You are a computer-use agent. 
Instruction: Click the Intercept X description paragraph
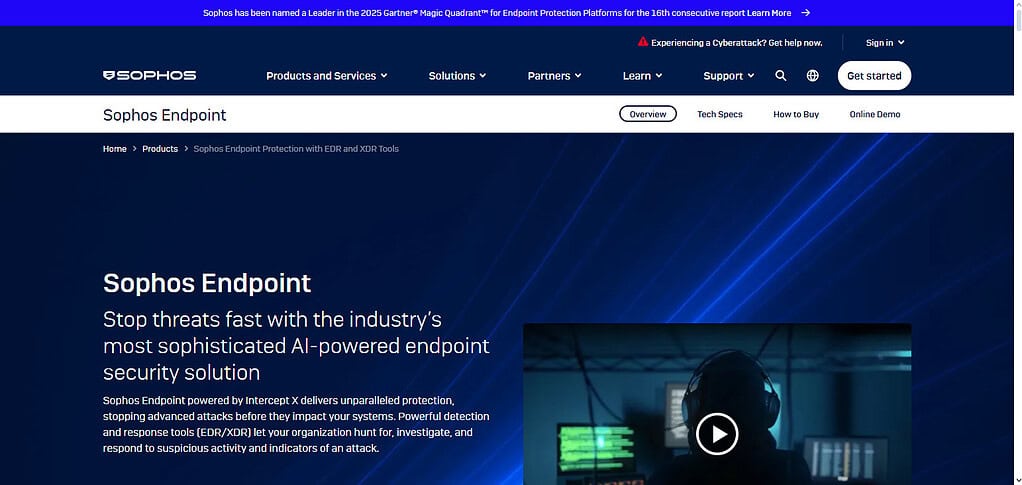click(297, 424)
